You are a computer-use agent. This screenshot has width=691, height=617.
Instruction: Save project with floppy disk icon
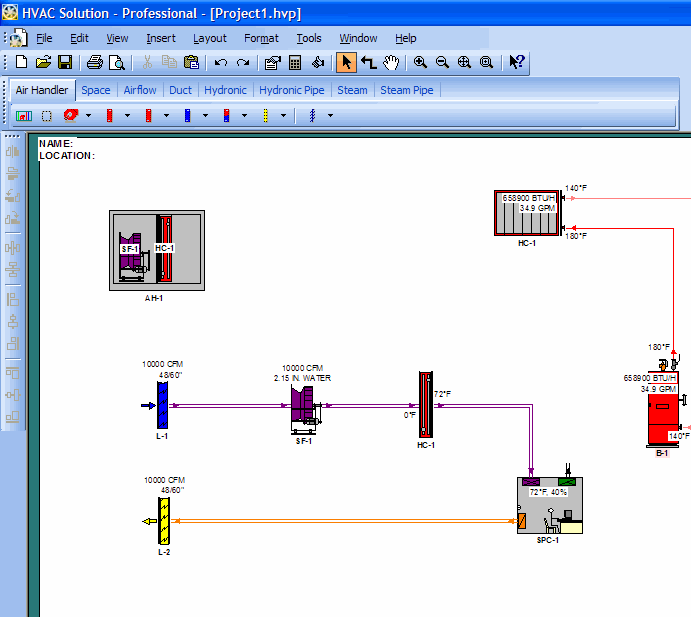click(x=64, y=62)
